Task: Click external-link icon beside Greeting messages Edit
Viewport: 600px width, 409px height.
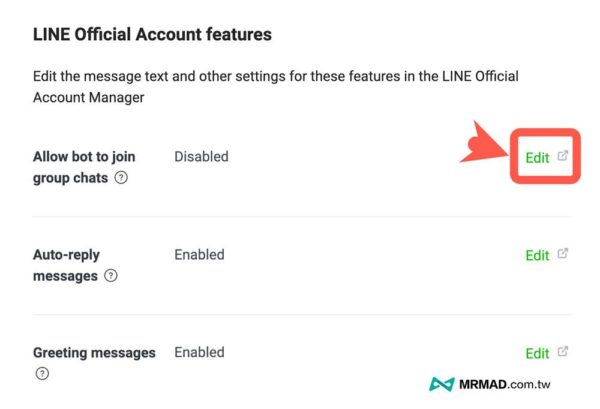Action: pos(563,352)
